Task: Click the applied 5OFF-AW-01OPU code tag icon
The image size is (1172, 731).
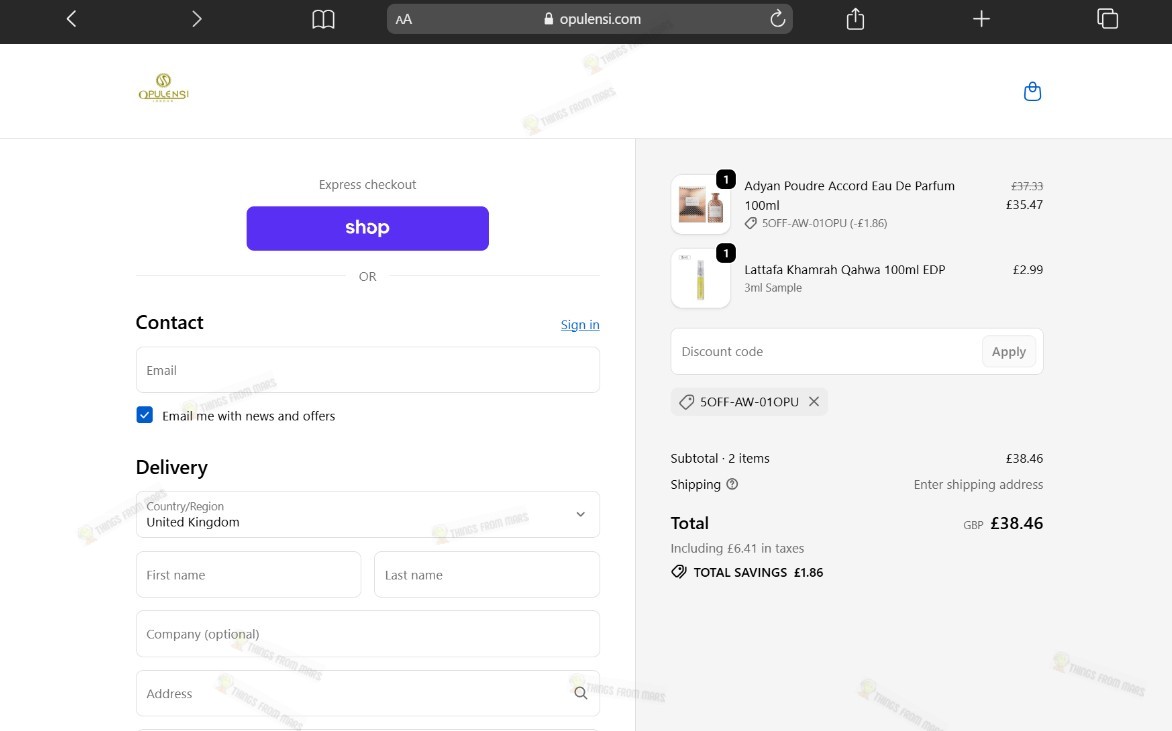Action: pos(686,402)
